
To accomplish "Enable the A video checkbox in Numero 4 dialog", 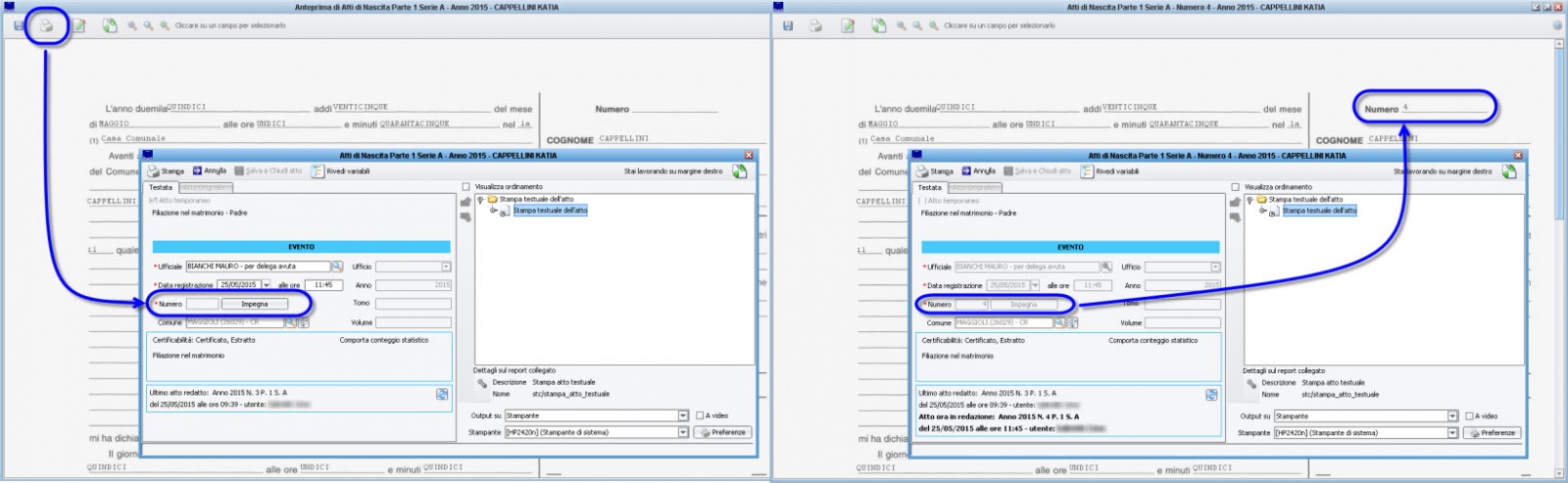I will point(1469,415).
